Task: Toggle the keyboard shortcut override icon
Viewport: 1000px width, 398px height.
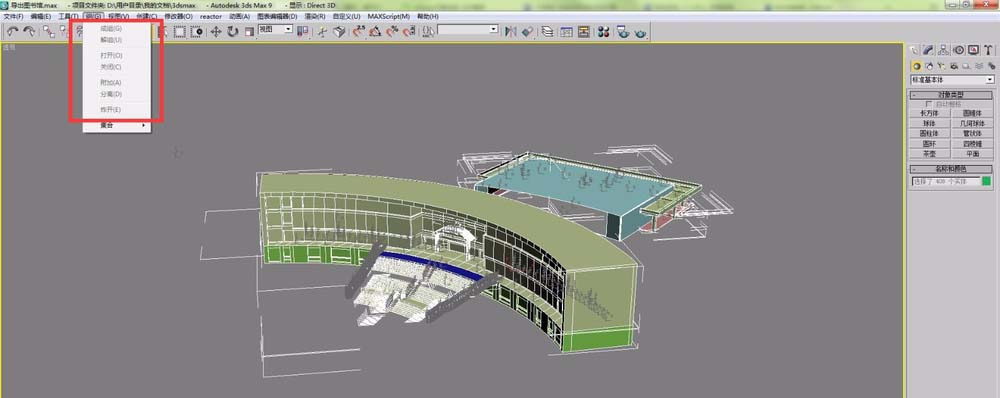Action: tap(339, 31)
